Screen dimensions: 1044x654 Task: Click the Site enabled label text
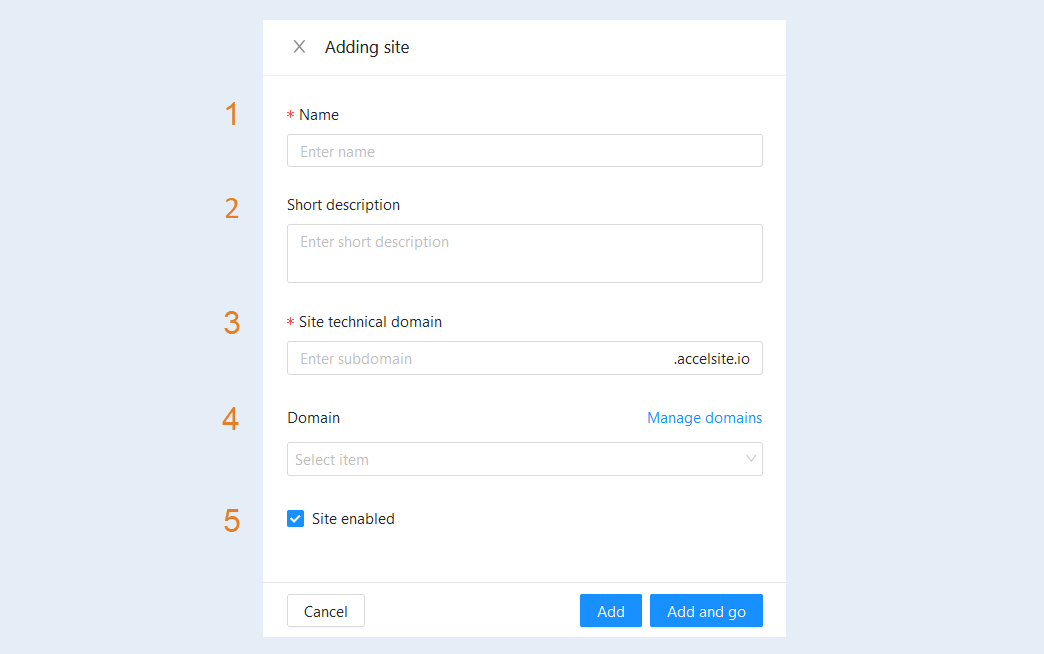(x=353, y=518)
